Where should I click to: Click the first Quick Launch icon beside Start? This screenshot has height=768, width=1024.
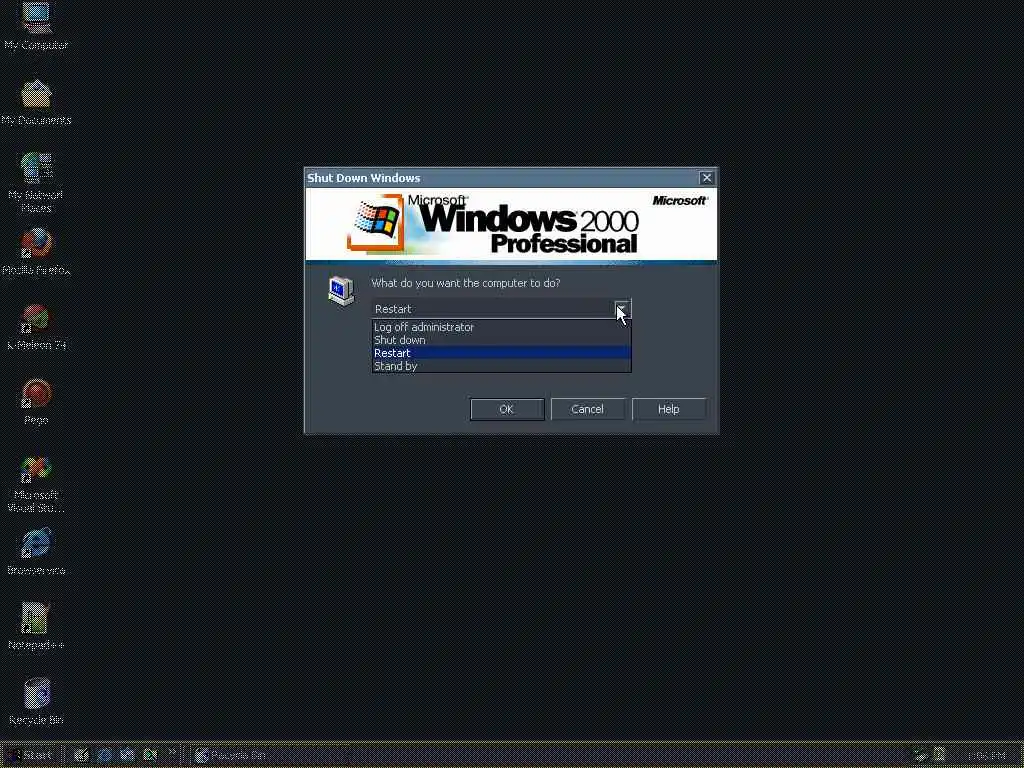coord(81,756)
